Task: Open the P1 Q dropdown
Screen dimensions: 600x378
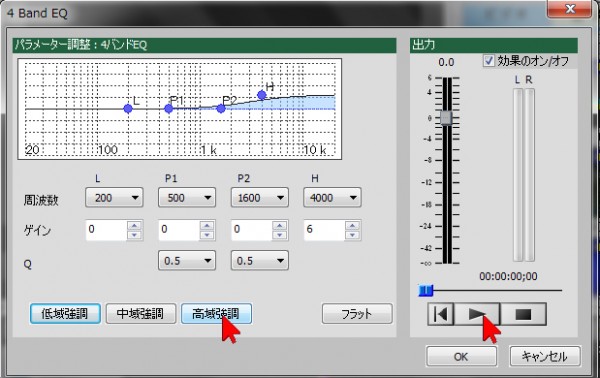Action: coord(187,261)
